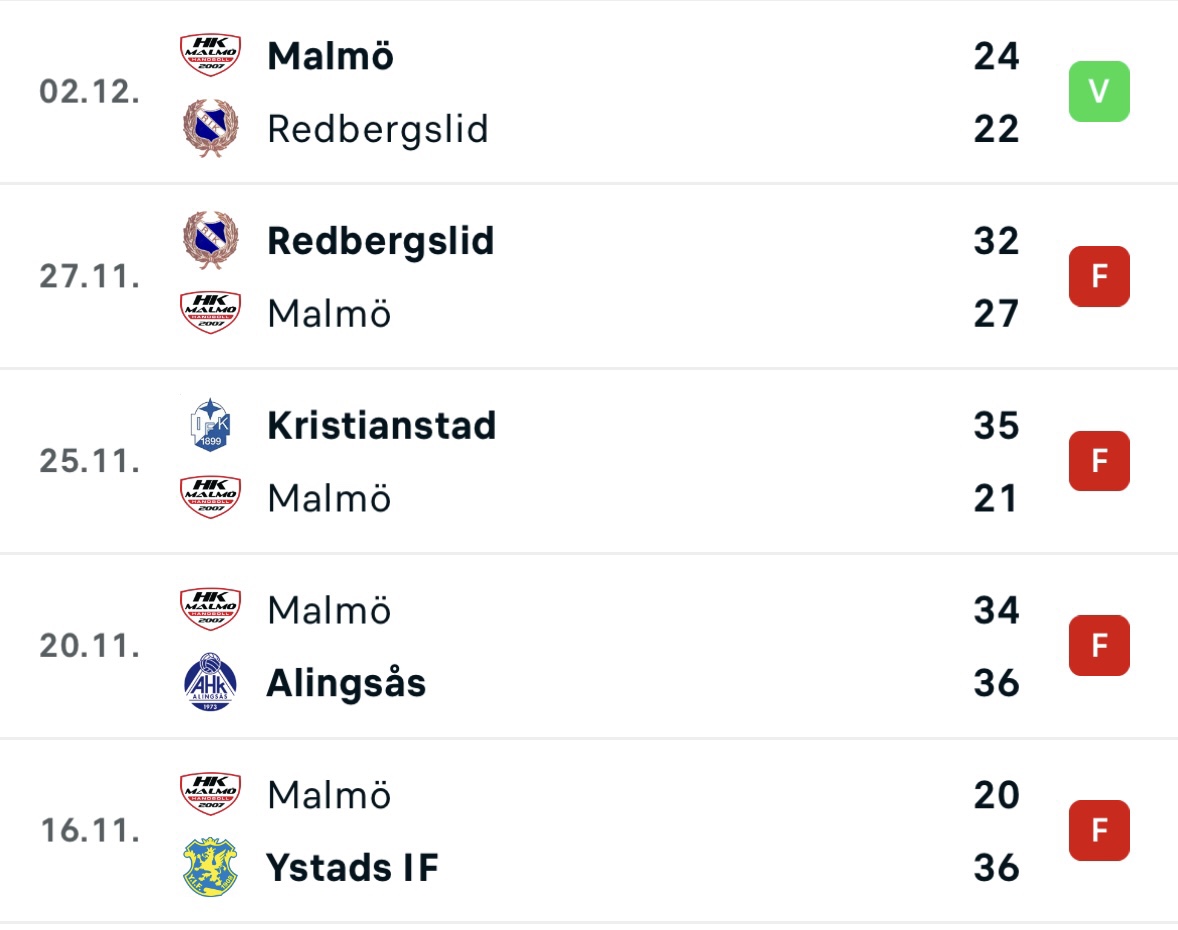The height and width of the screenshot is (930, 1178).
Task: Click red F badge for 16.11 match
Action: [x=1099, y=830]
